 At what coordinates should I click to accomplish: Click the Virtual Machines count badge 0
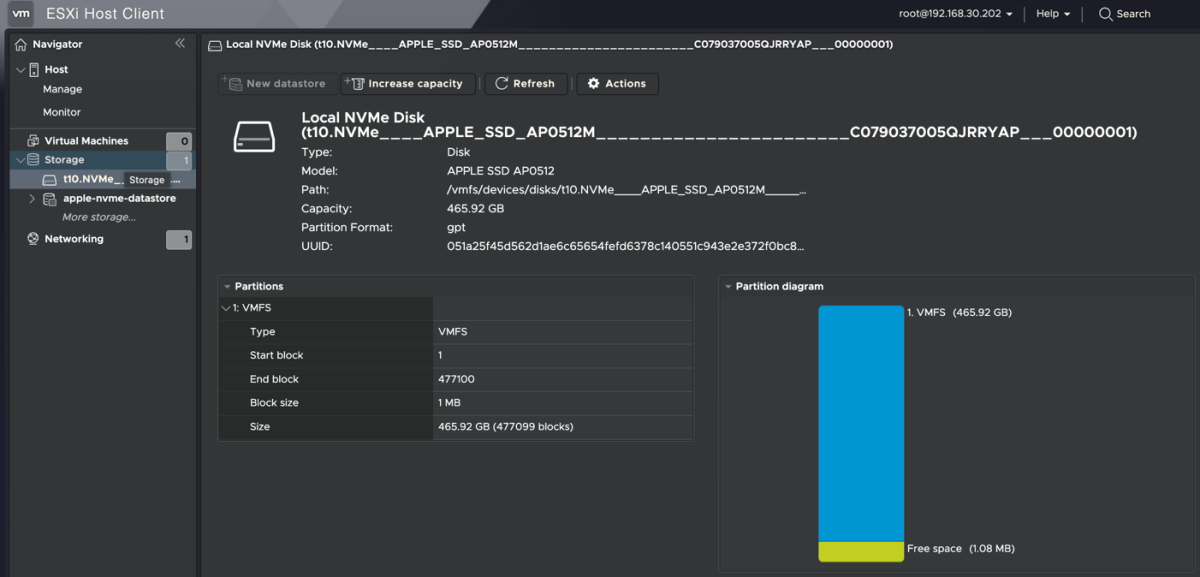[179, 141]
